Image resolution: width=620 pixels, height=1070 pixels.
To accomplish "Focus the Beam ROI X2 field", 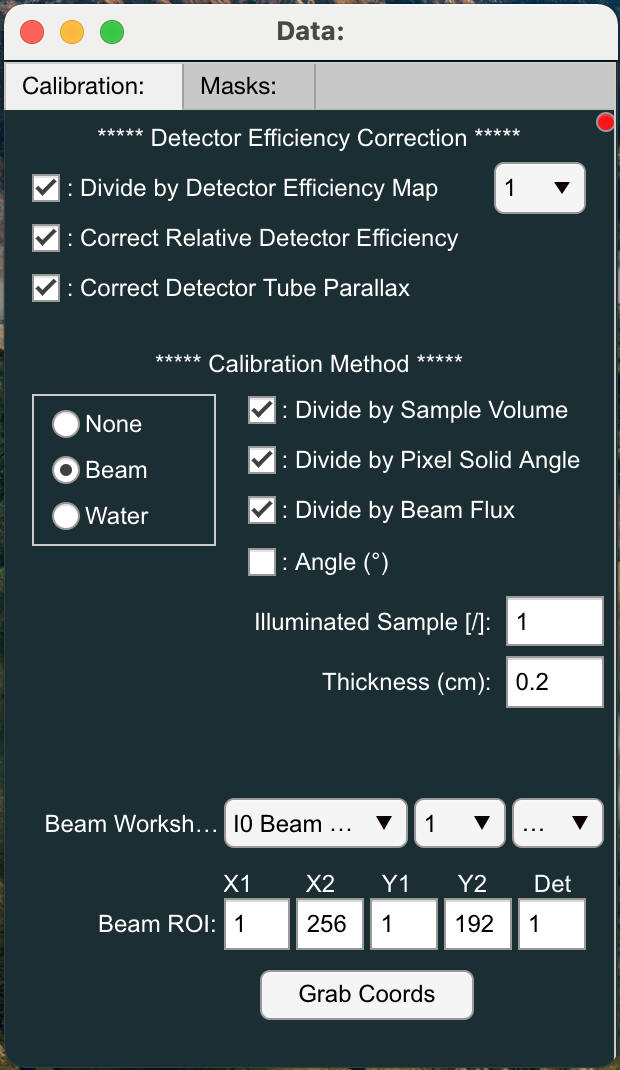I will pyautogui.click(x=326, y=924).
